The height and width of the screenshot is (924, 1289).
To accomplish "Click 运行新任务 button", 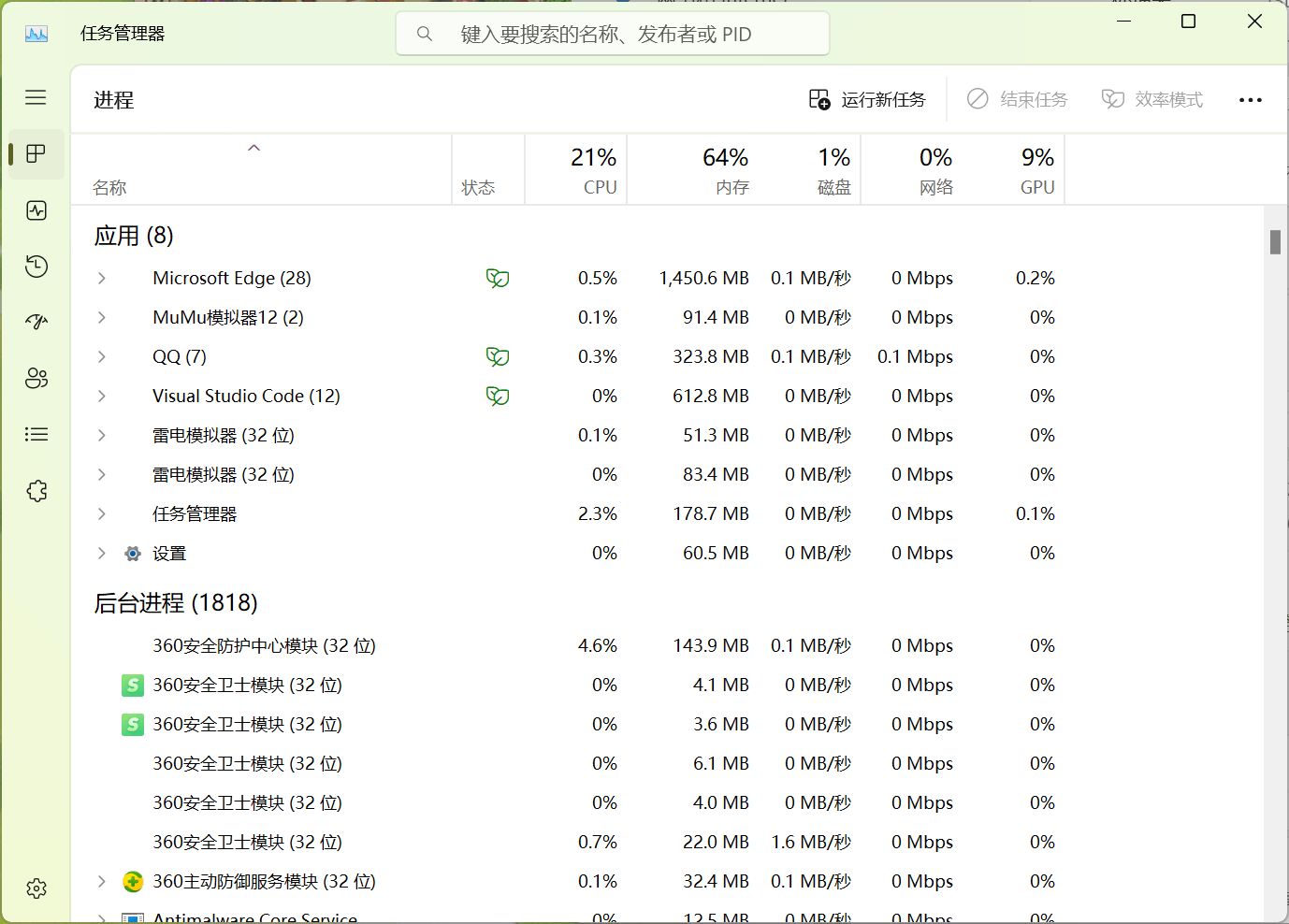I will (x=867, y=99).
